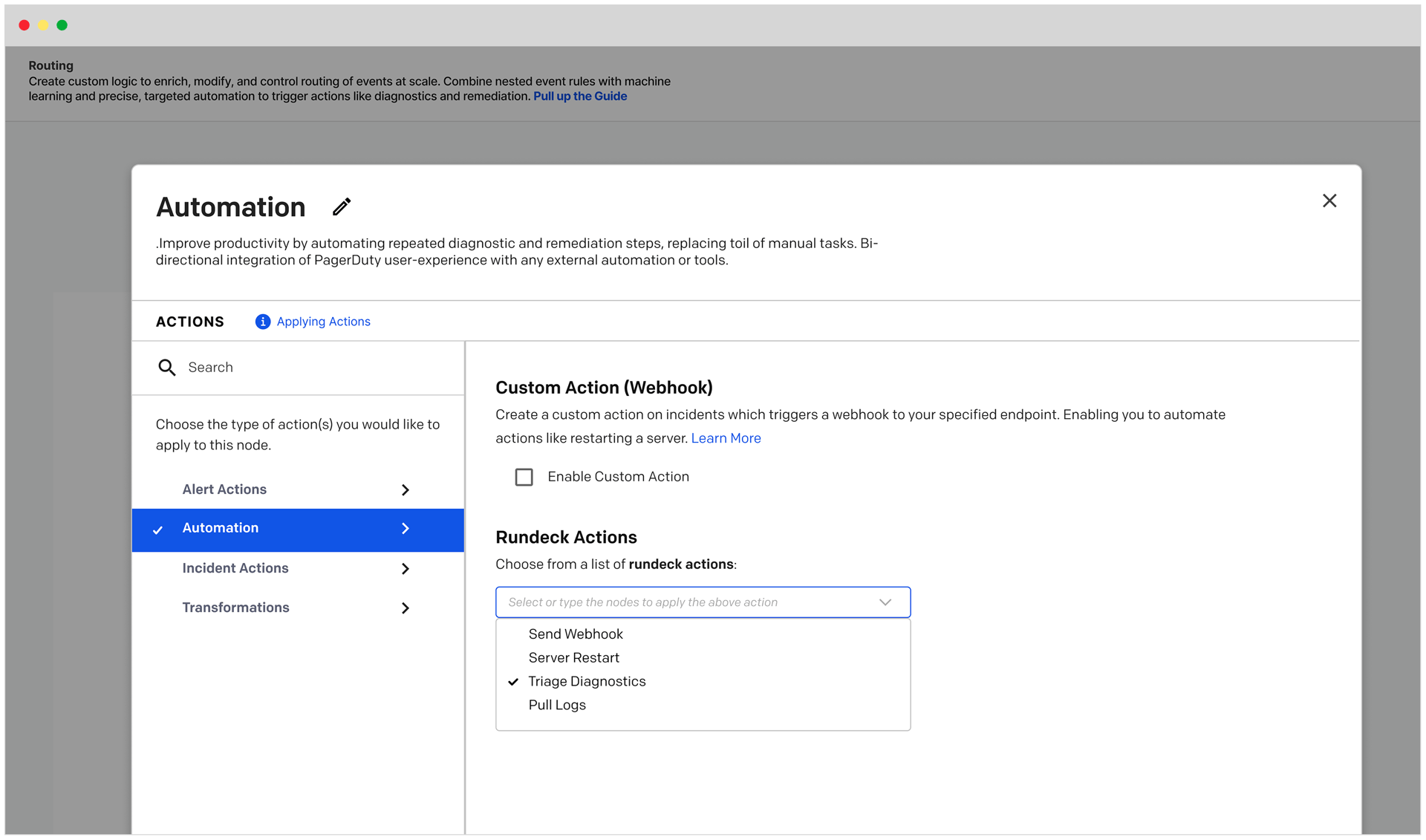Screen dimensions: 1426x840
Task: Click the white checkmark on Automation row
Action: [158, 530]
